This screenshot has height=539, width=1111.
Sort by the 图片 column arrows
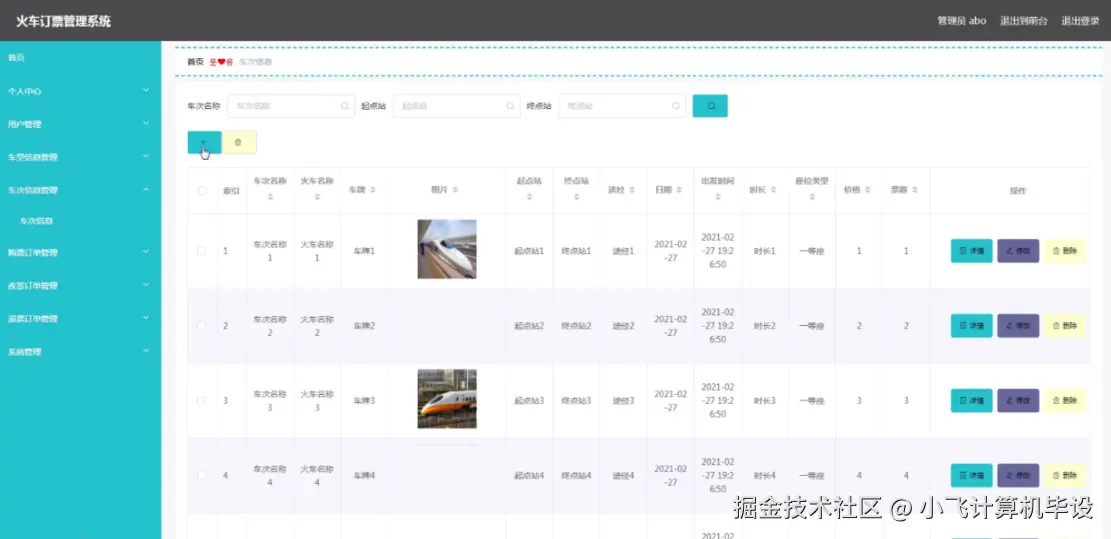tap(456, 191)
